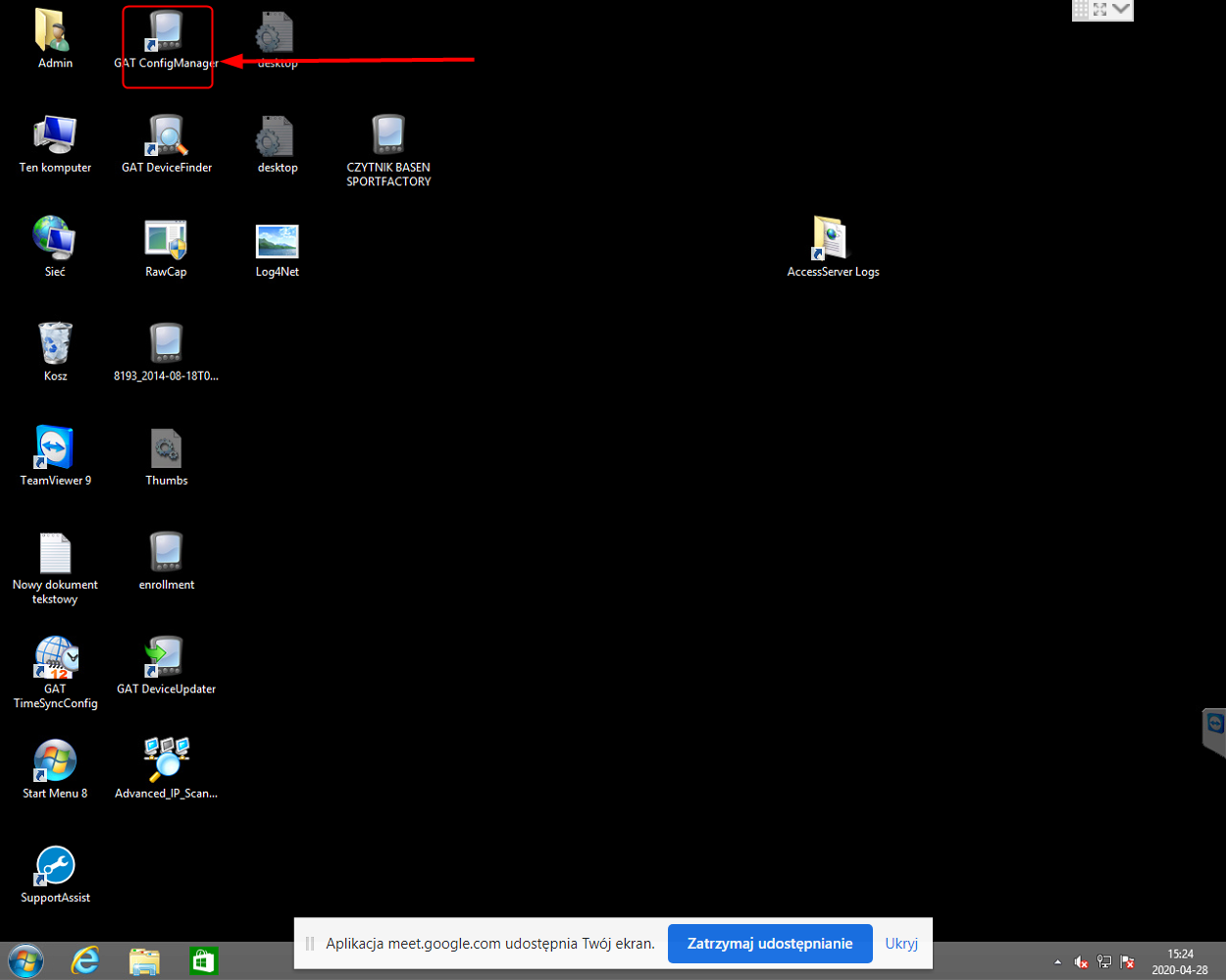
Task: Hide the sharing bar with Ukryj
Action: click(901, 944)
